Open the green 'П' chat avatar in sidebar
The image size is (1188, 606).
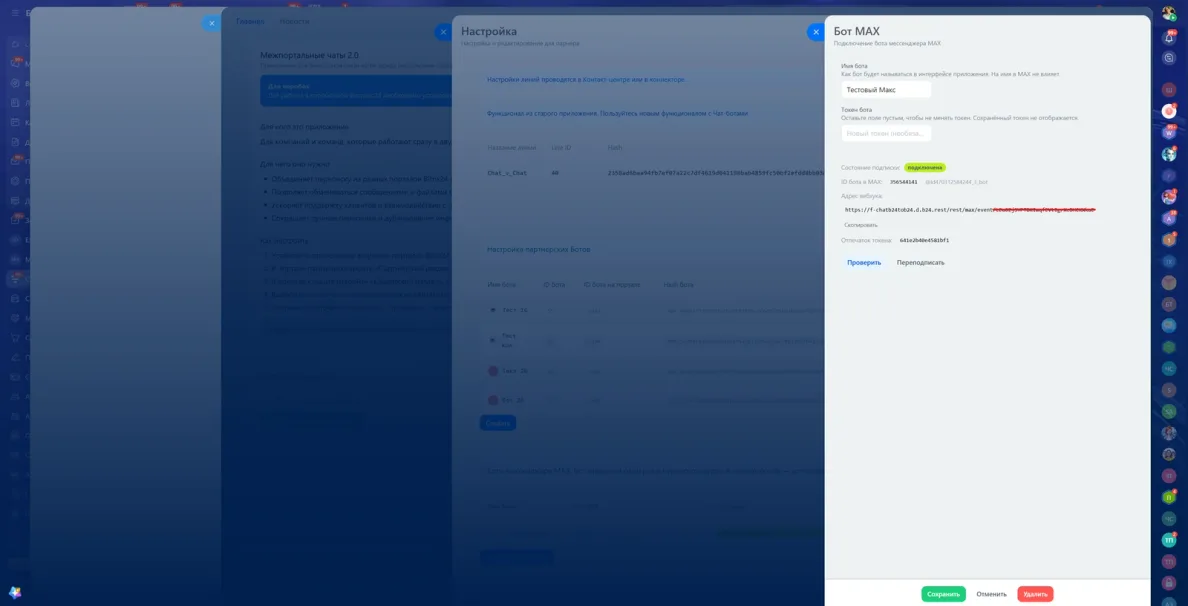pos(1169,498)
